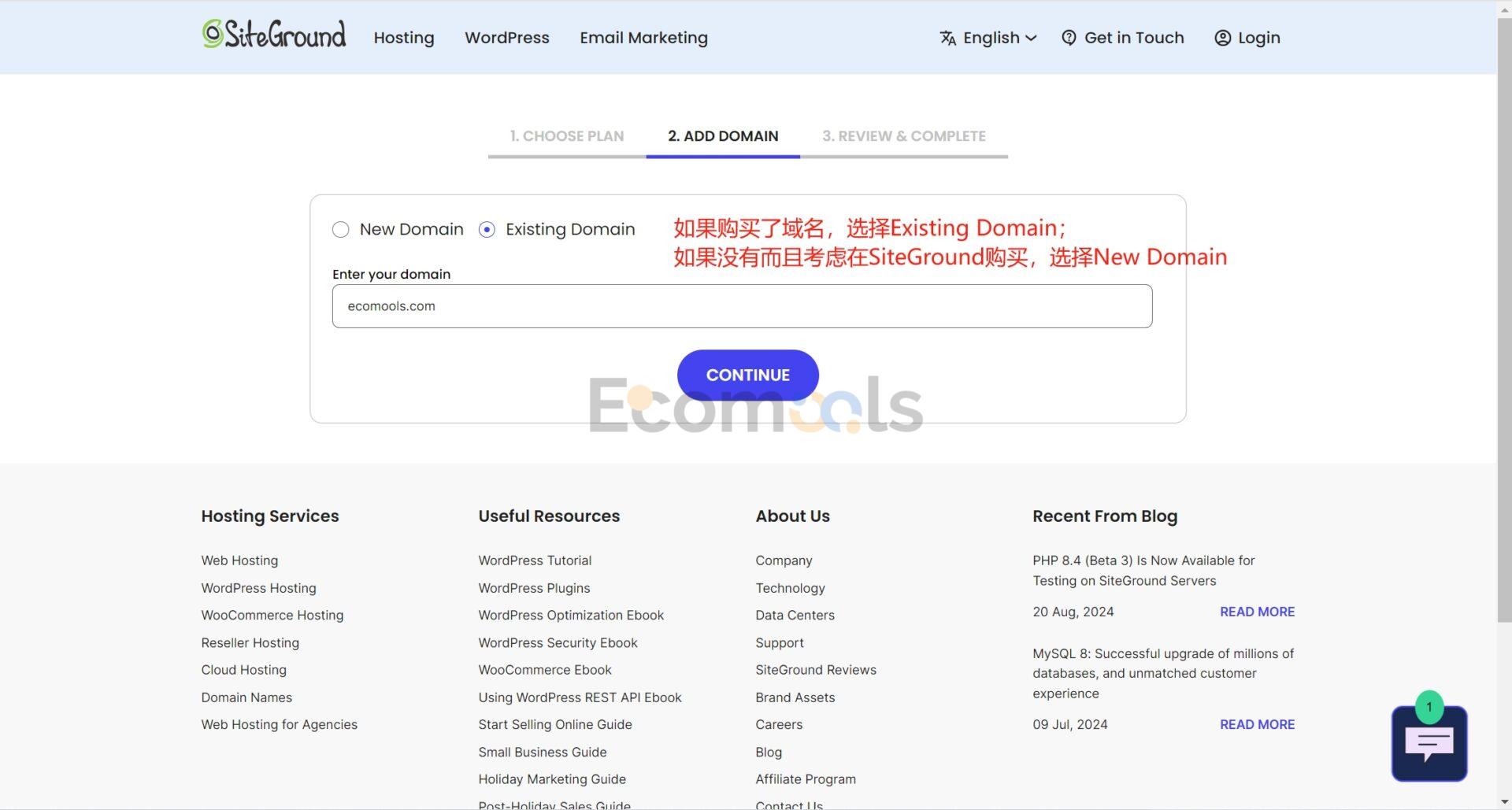The height and width of the screenshot is (810, 1512).
Task: Click the page vertical scrollbar
Action: [x=1504, y=319]
